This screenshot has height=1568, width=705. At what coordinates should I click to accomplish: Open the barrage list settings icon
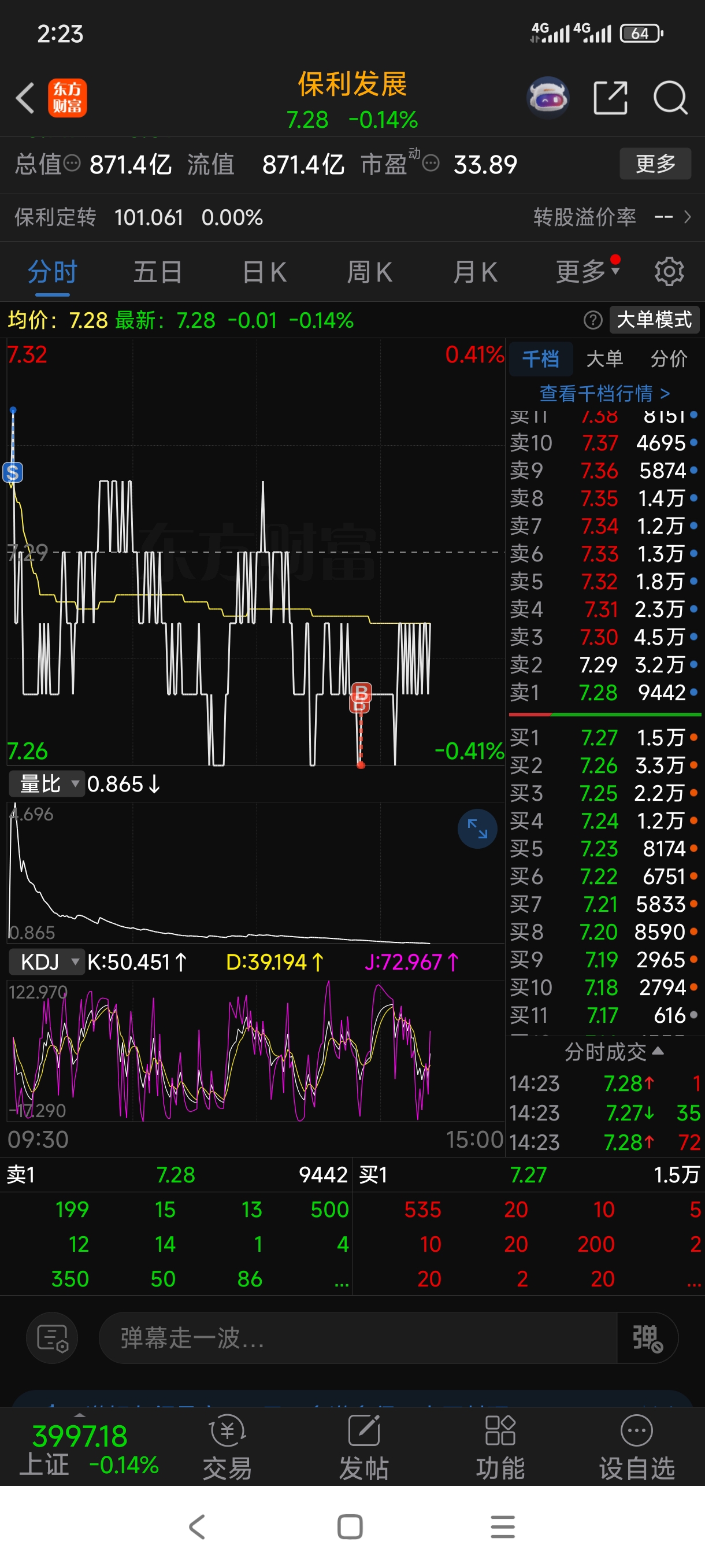[x=53, y=1338]
